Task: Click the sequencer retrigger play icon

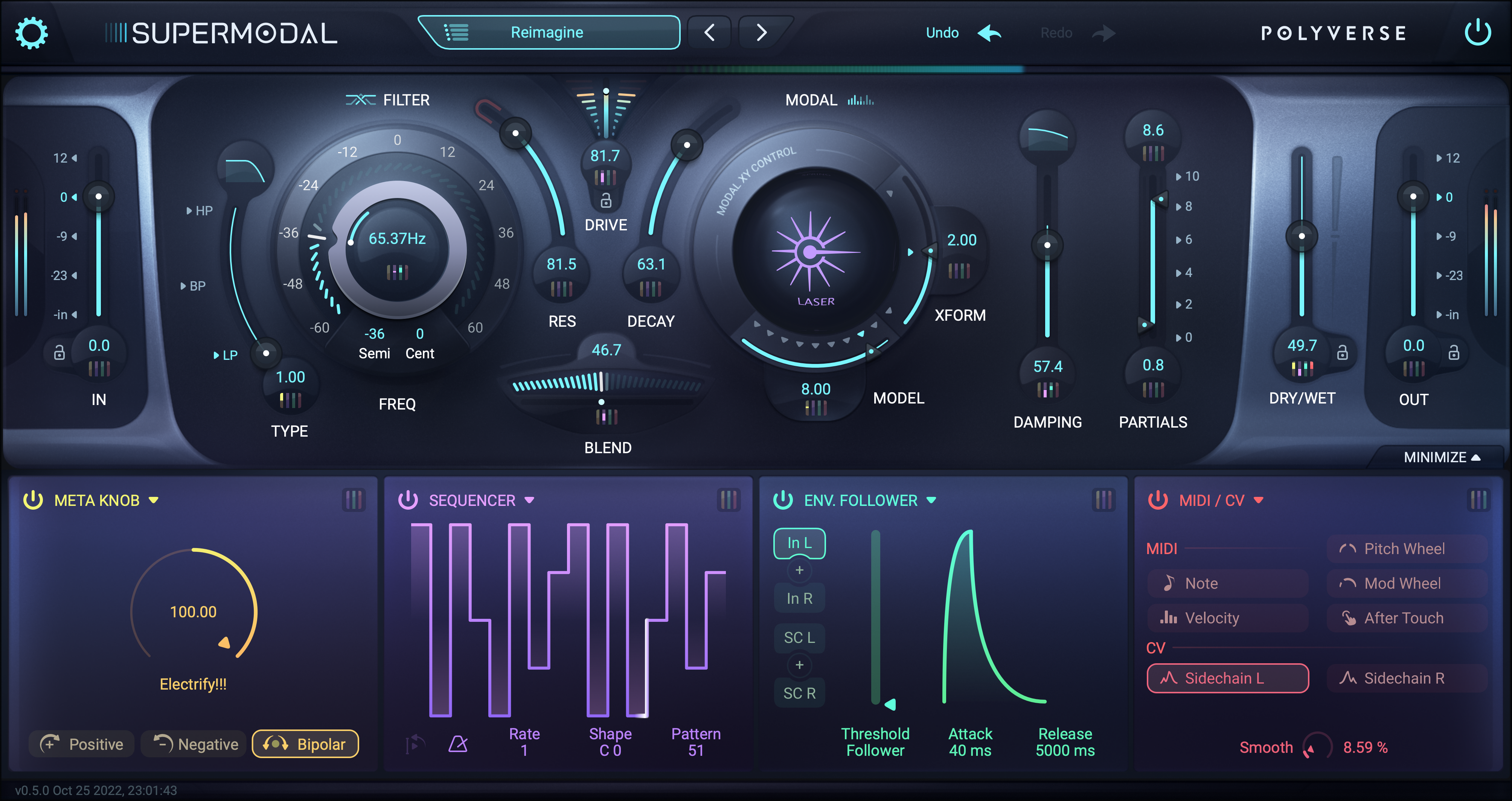Action: 415,744
